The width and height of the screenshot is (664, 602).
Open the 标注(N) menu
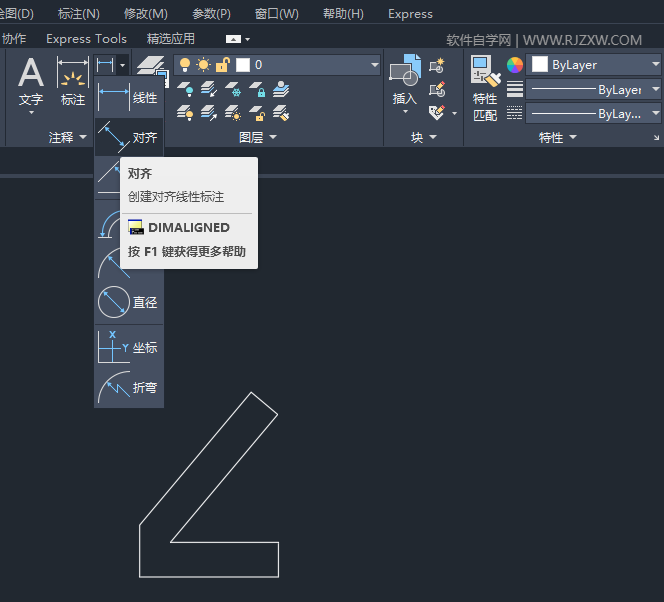[79, 14]
